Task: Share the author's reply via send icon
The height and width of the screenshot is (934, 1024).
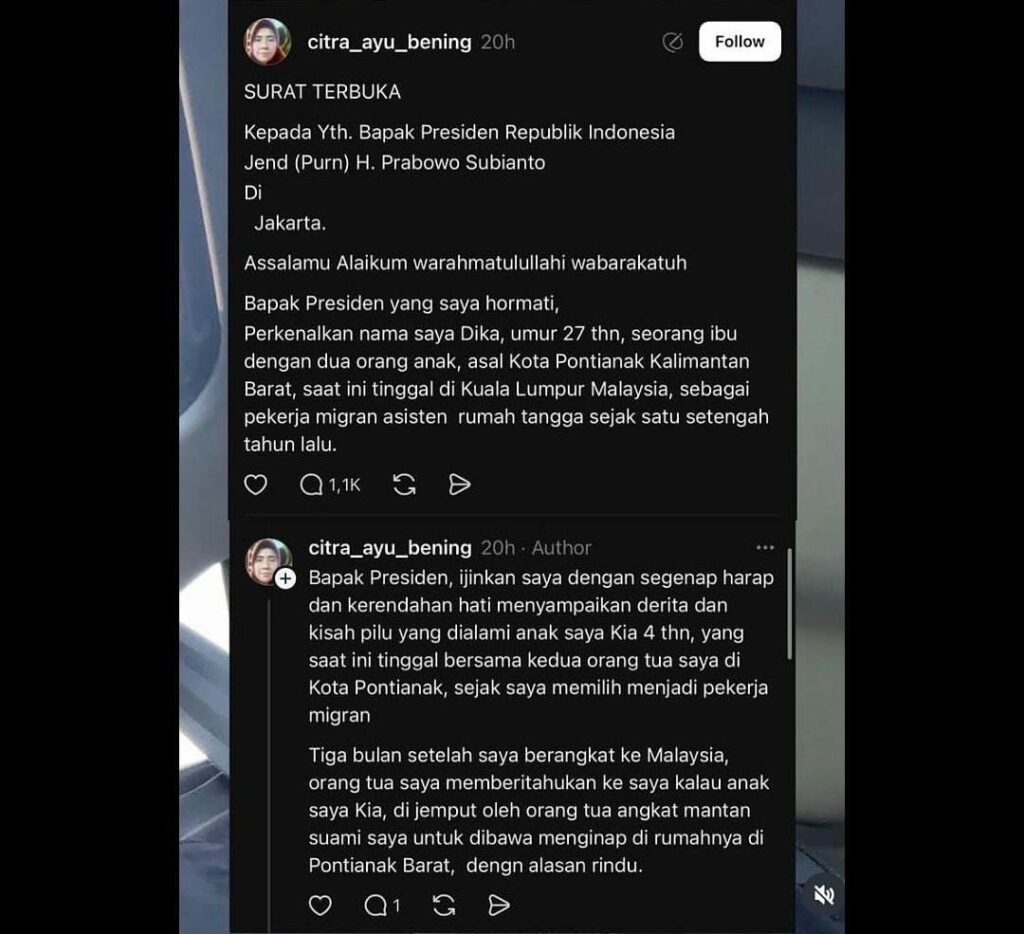Action: point(498,905)
